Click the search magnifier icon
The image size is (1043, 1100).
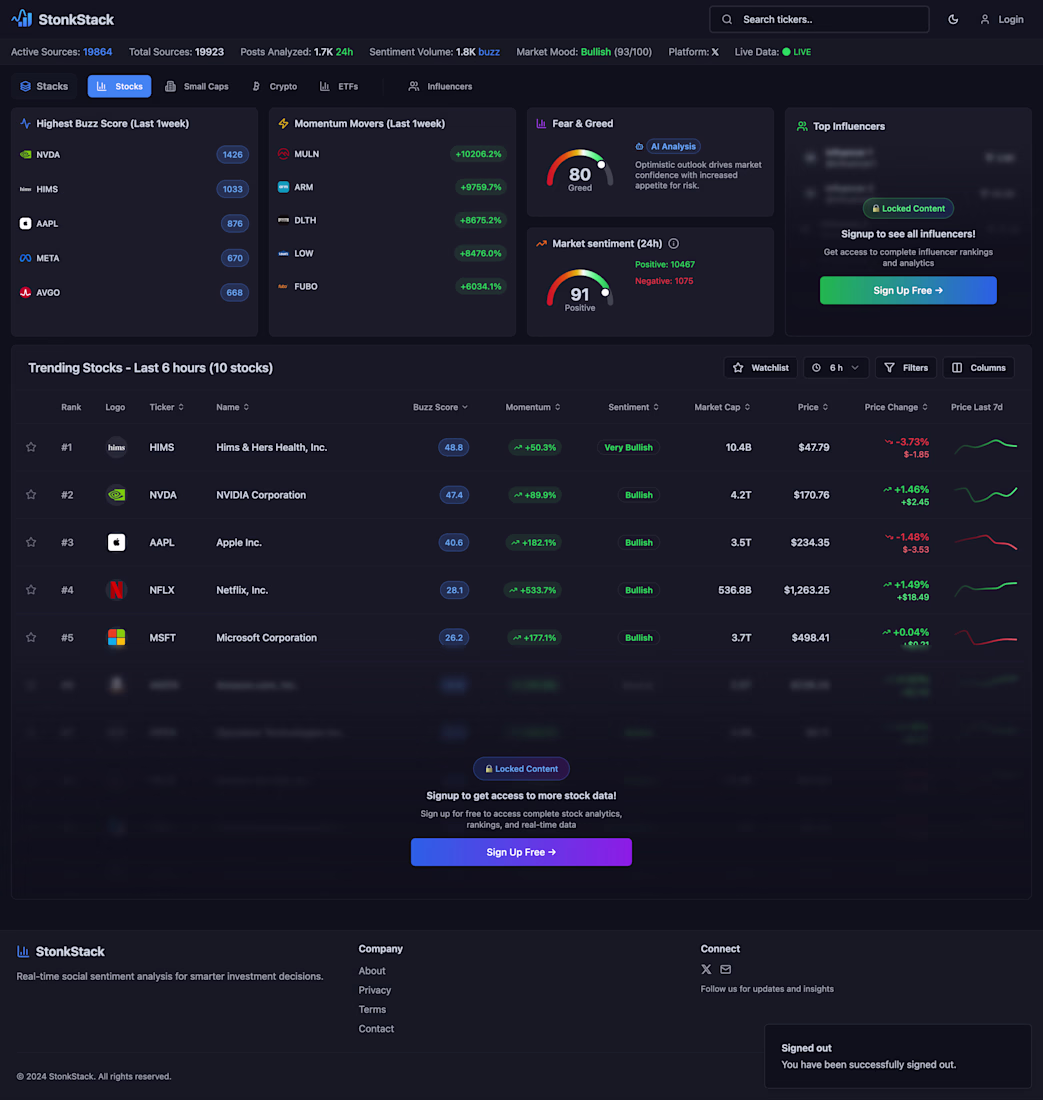(x=727, y=20)
